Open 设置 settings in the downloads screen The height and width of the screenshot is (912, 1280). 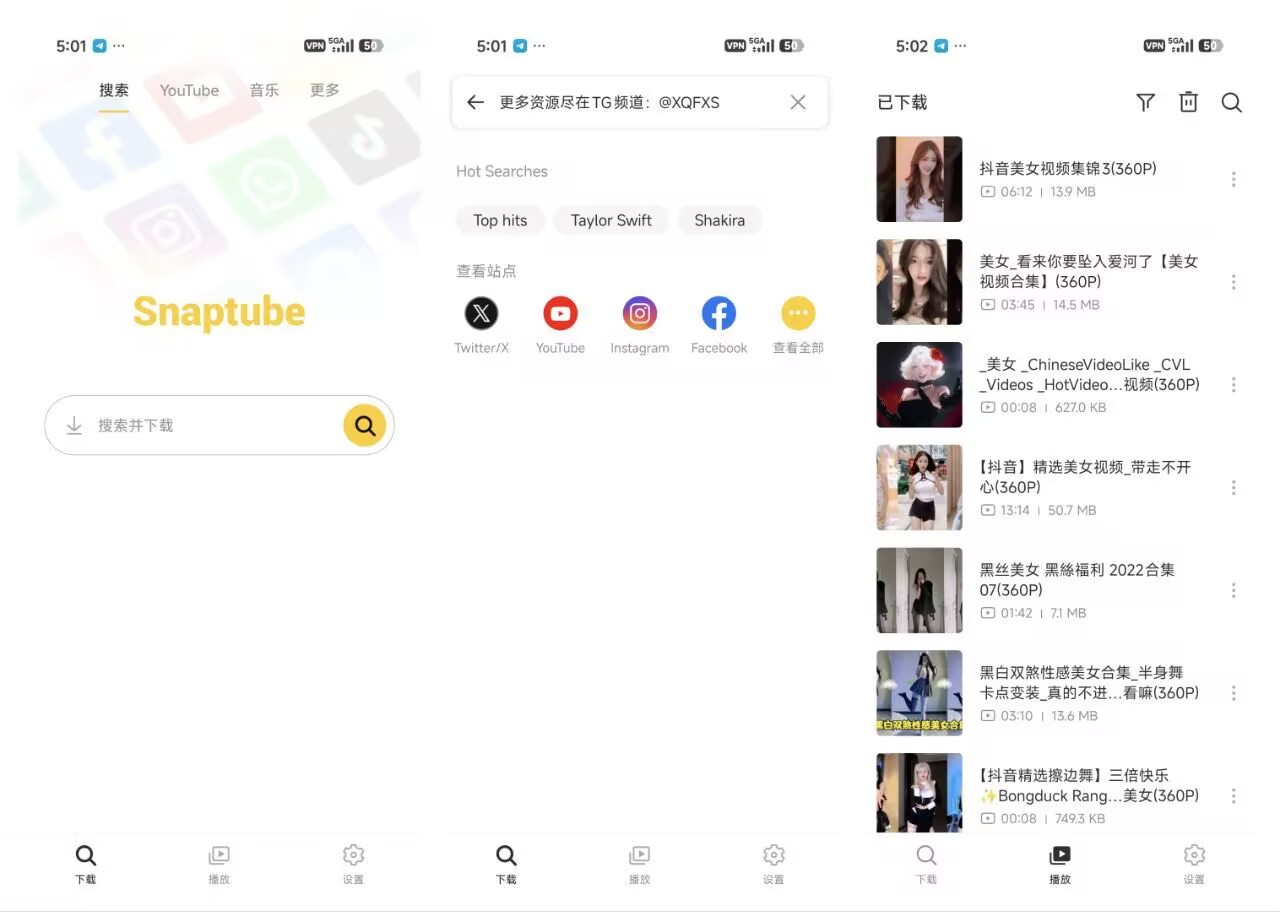pos(1194,863)
